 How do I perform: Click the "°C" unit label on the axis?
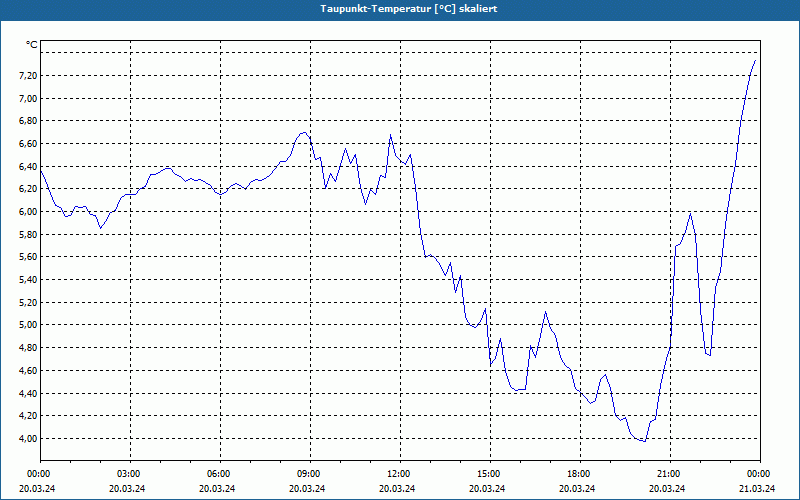(x=32, y=45)
